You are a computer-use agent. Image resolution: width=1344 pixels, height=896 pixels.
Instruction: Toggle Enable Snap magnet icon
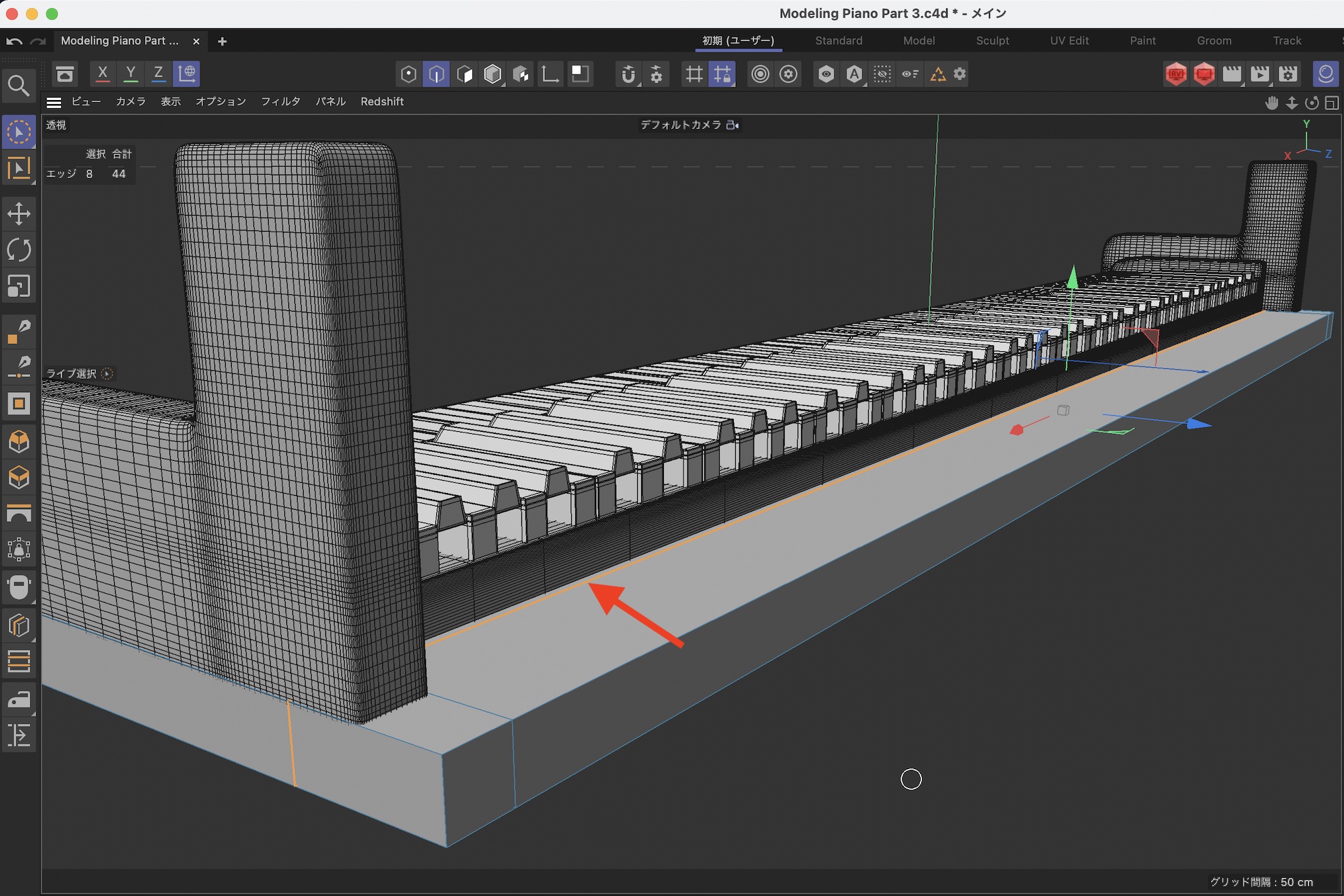coord(628,74)
